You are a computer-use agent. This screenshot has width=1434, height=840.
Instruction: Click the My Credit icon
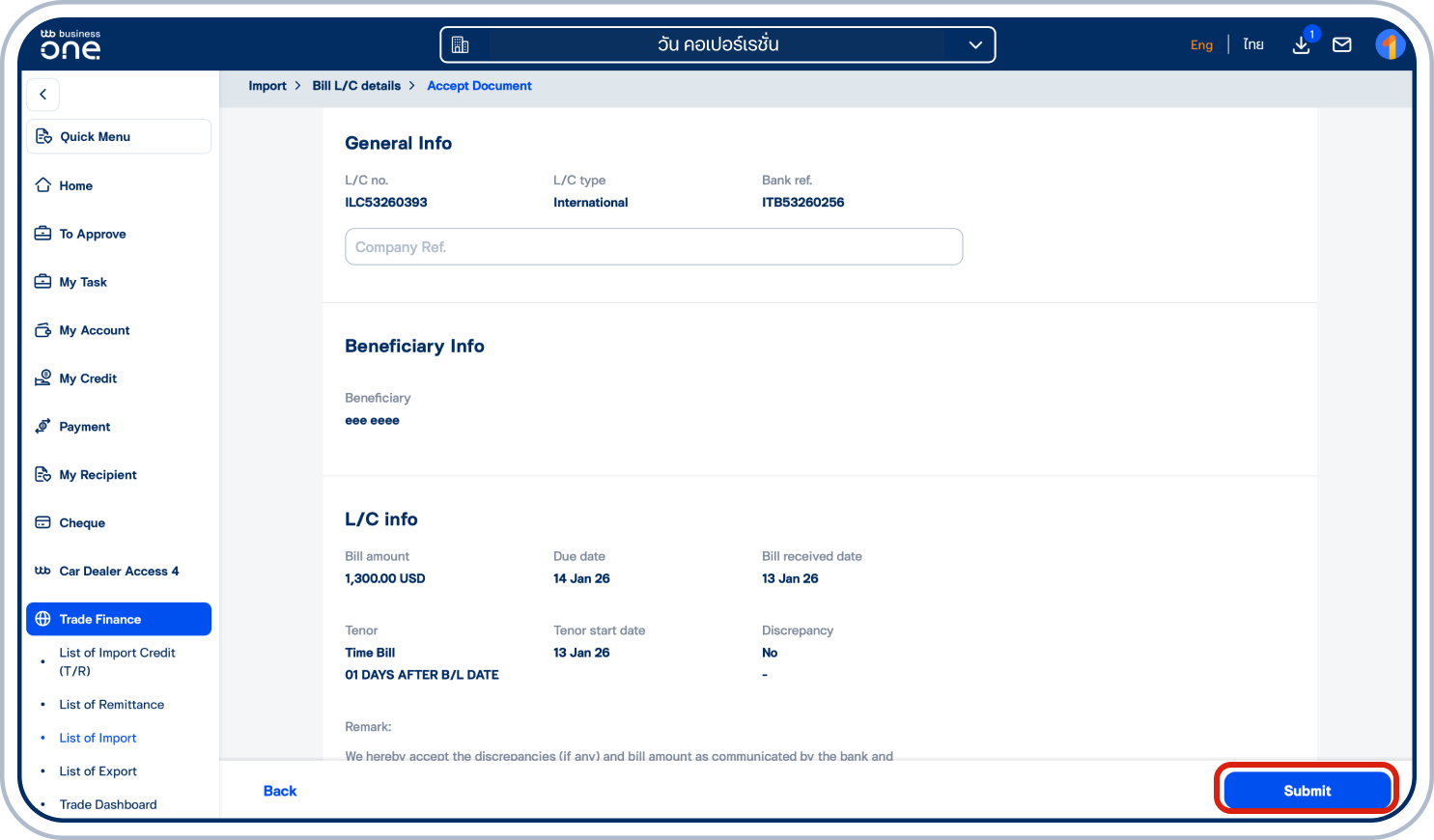coord(43,378)
